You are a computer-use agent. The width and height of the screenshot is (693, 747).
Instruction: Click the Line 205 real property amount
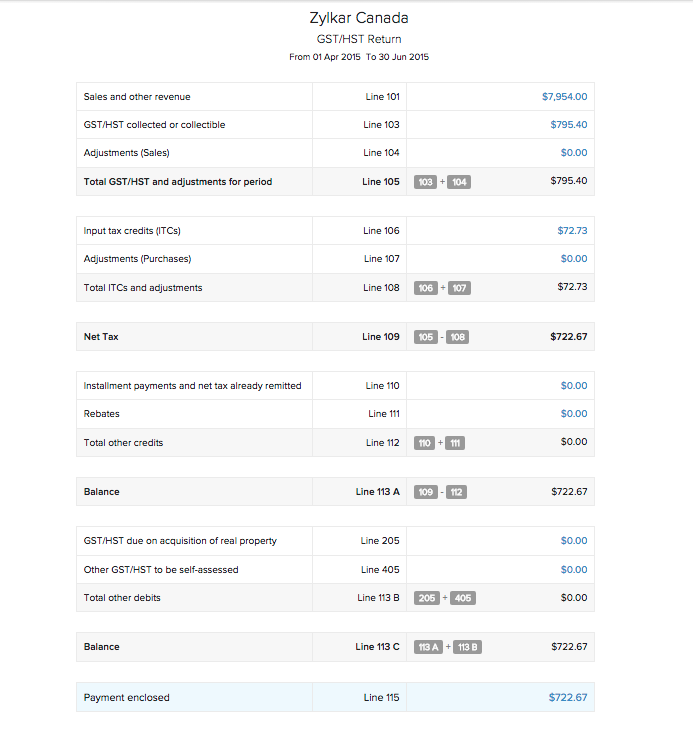pos(574,541)
